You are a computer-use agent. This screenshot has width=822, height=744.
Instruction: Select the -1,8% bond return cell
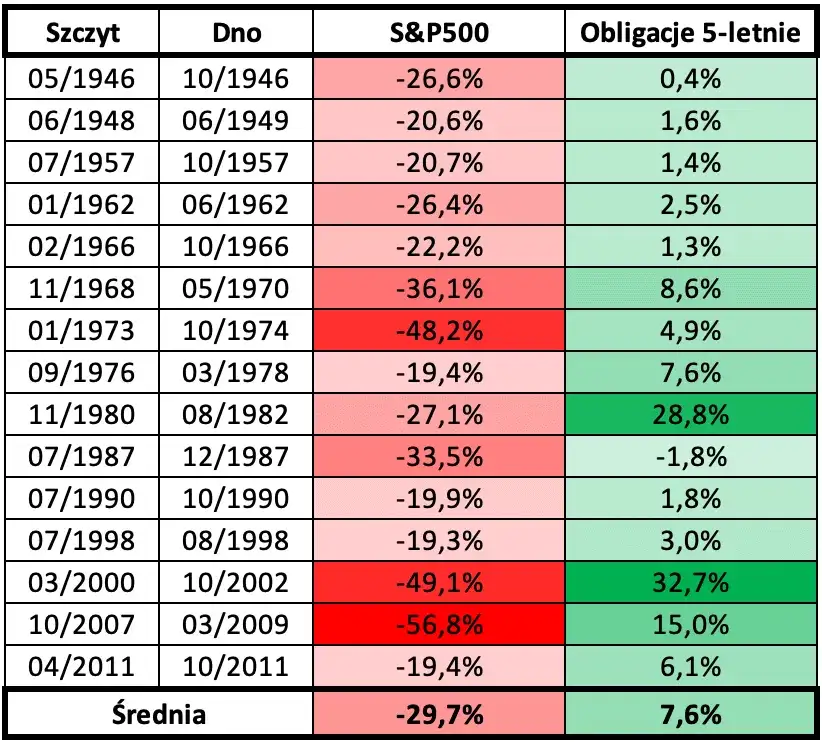(x=691, y=458)
